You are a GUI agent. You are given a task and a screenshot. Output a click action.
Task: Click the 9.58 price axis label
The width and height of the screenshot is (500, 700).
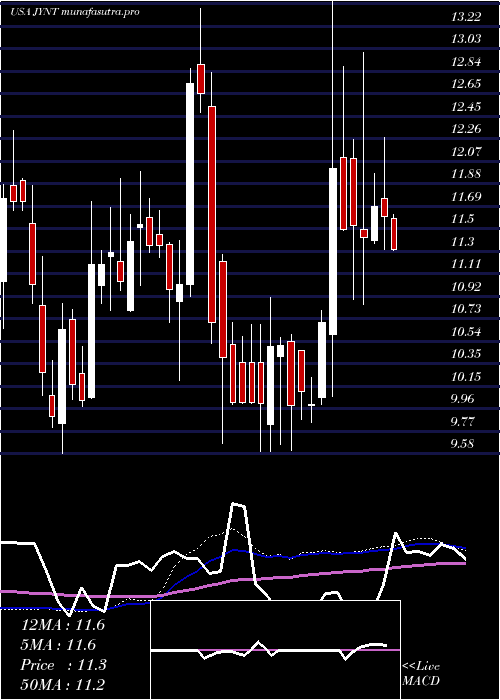pos(463,444)
